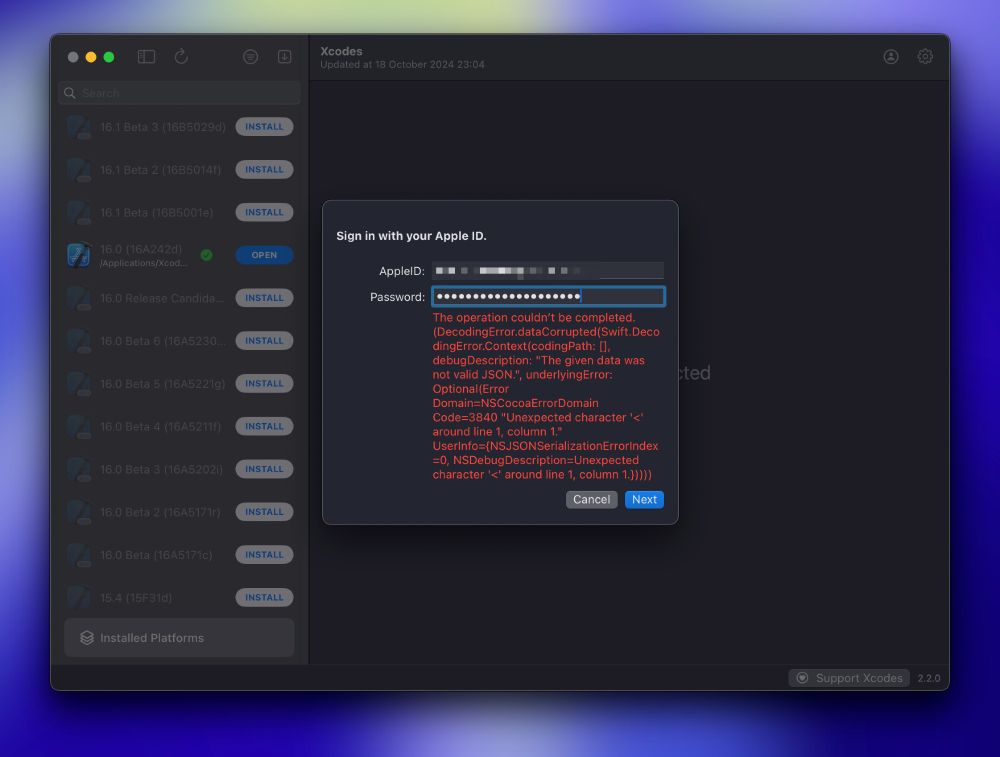Open the settings gear icon

(x=925, y=57)
